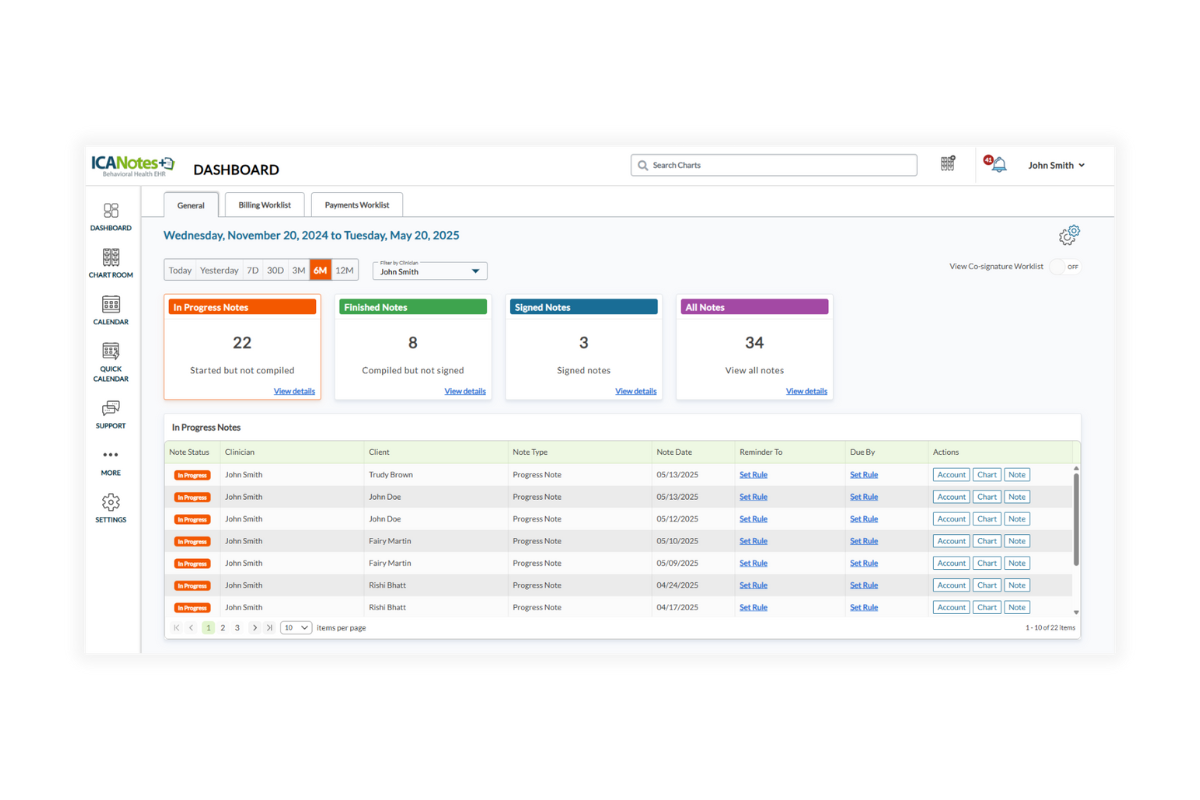The height and width of the screenshot is (800, 1200).
Task: Click Account button for 04/17/2025 row
Action: 951,607
